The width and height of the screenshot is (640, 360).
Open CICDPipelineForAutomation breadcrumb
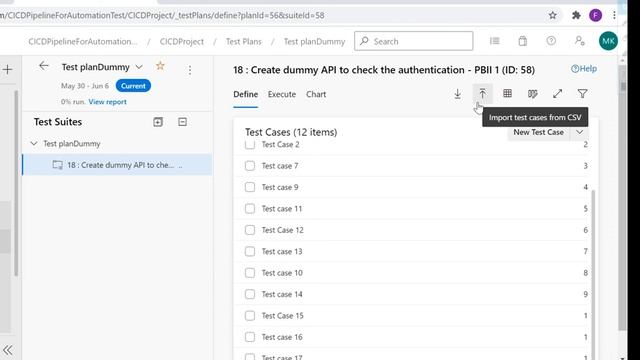pos(83,41)
